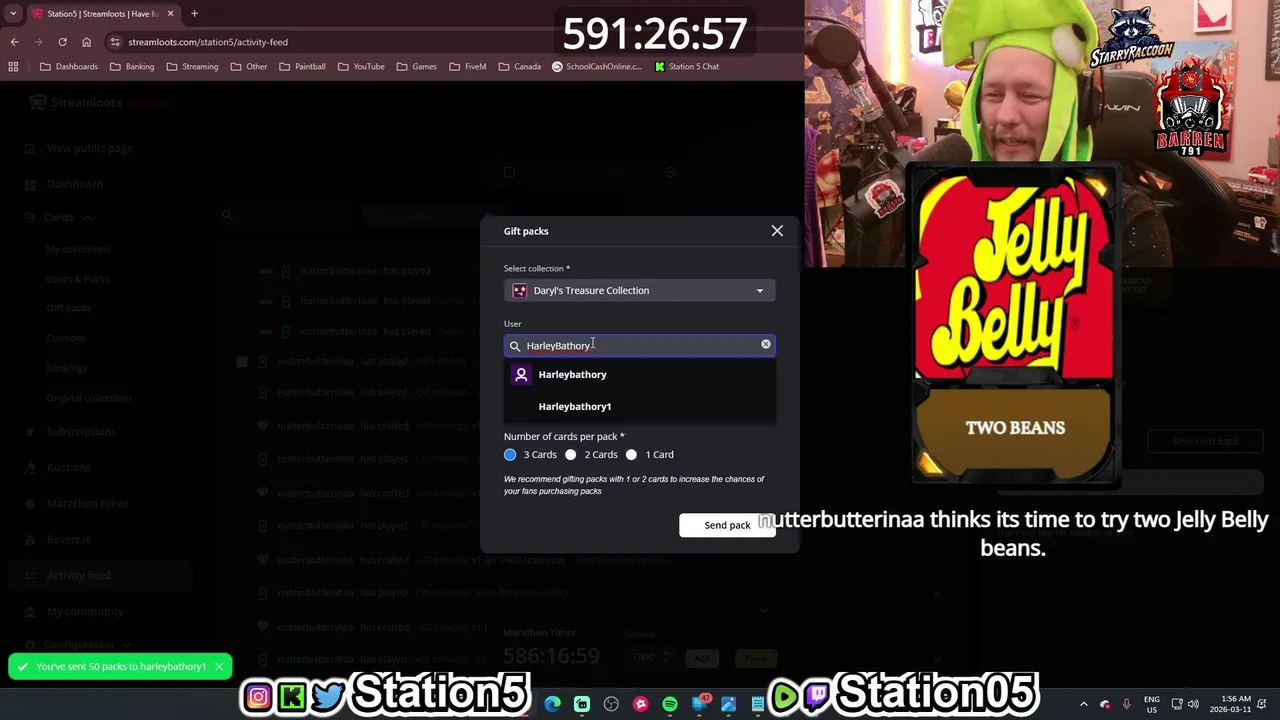The height and width of the screenshot is (720, 1280).
Task: Open the taskbar app with 47 badge
Action: (700, 704)
